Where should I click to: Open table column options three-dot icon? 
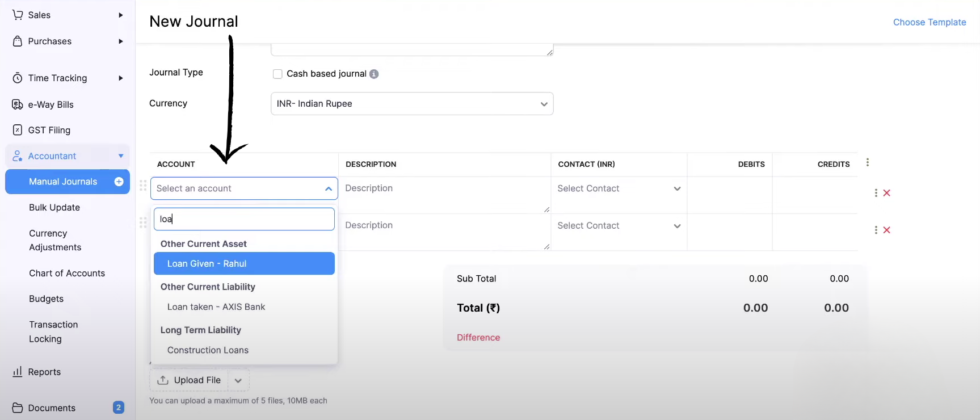tap(867, 163)
